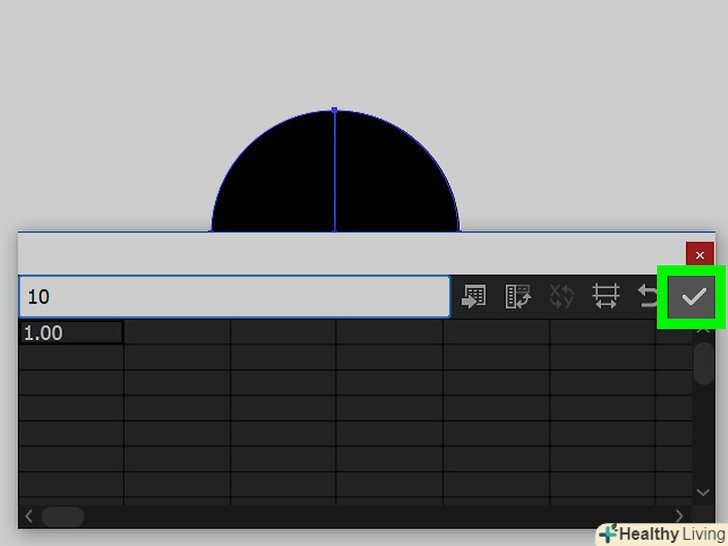Image resolution: width=728 pixels, height=546 pixels.
Task: Click the vertical blue line in semicircle
Action: click(335, 170)
